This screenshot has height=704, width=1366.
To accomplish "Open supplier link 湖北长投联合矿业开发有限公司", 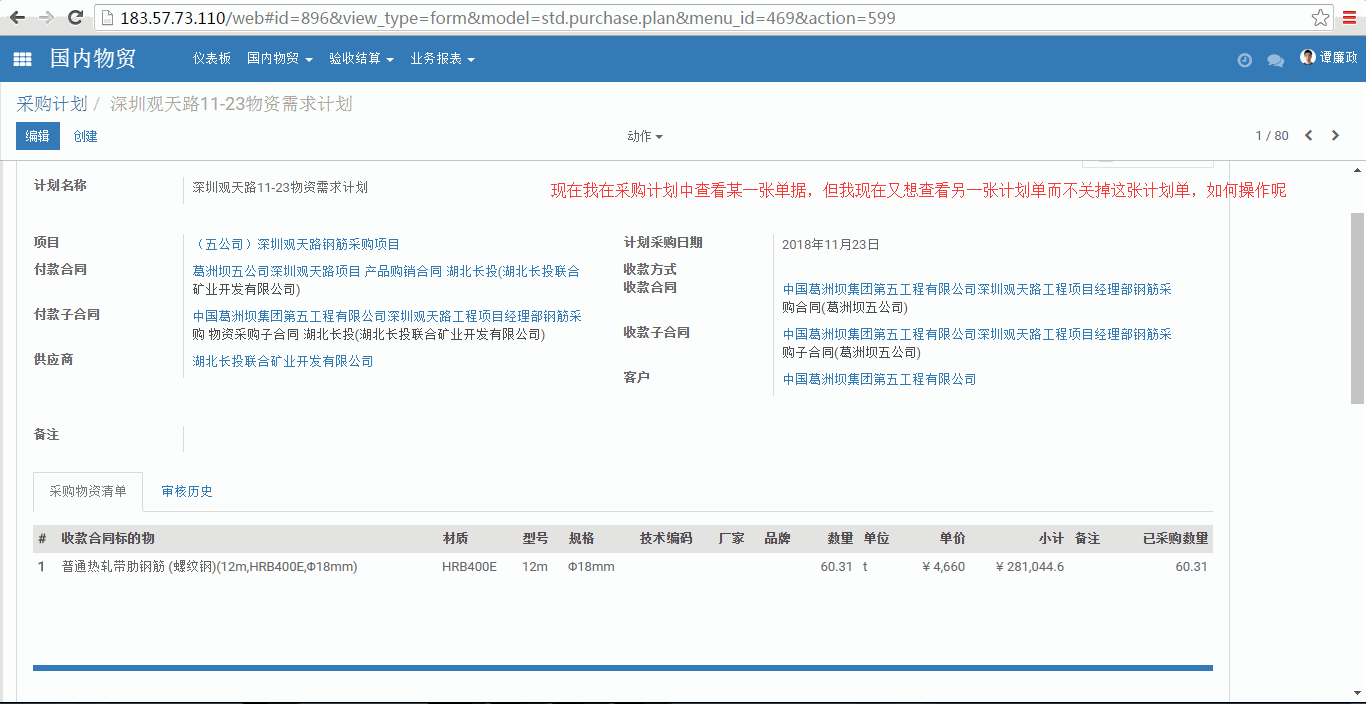I will [283, 361].
